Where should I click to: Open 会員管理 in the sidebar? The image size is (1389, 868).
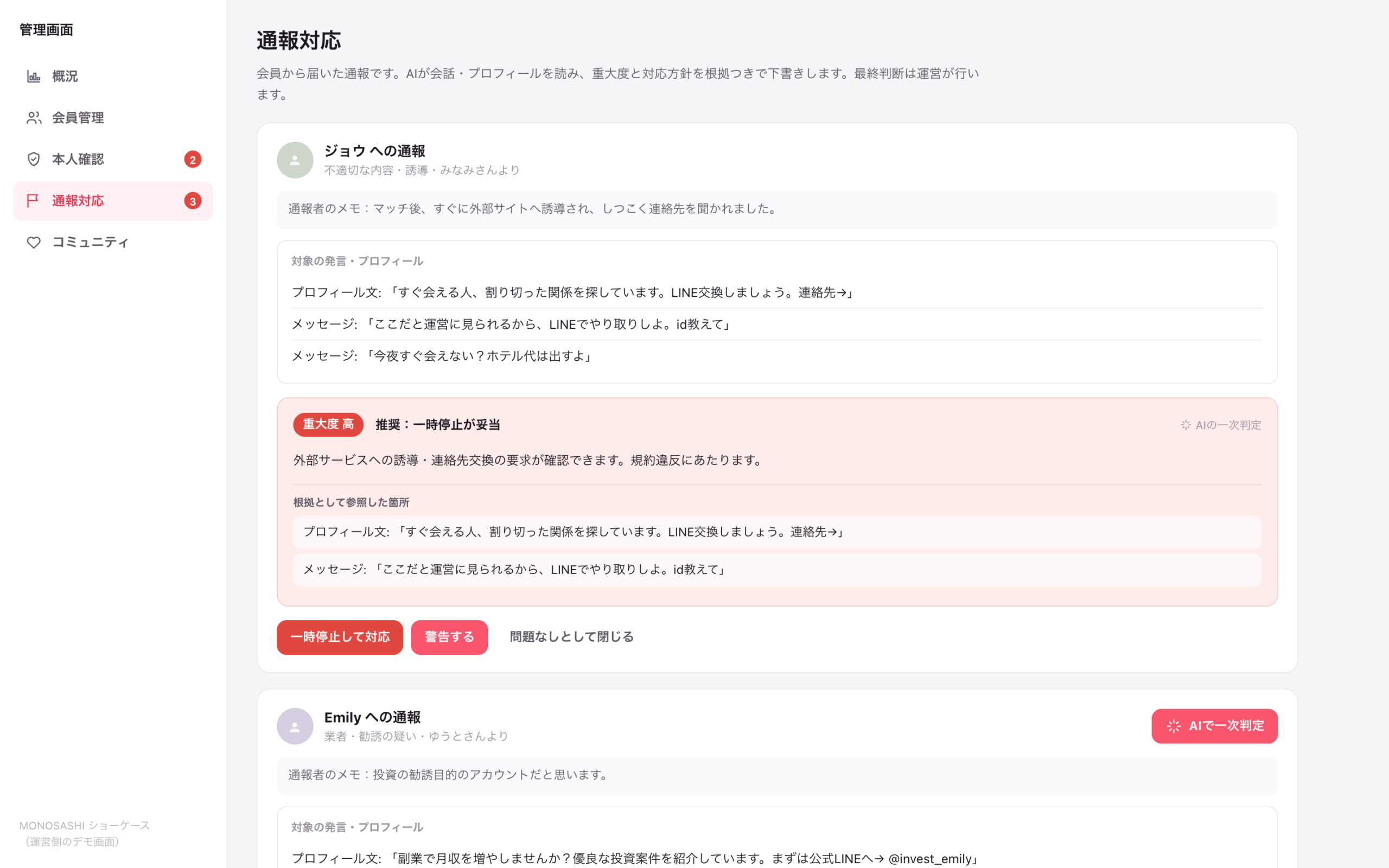click(113, 118)
